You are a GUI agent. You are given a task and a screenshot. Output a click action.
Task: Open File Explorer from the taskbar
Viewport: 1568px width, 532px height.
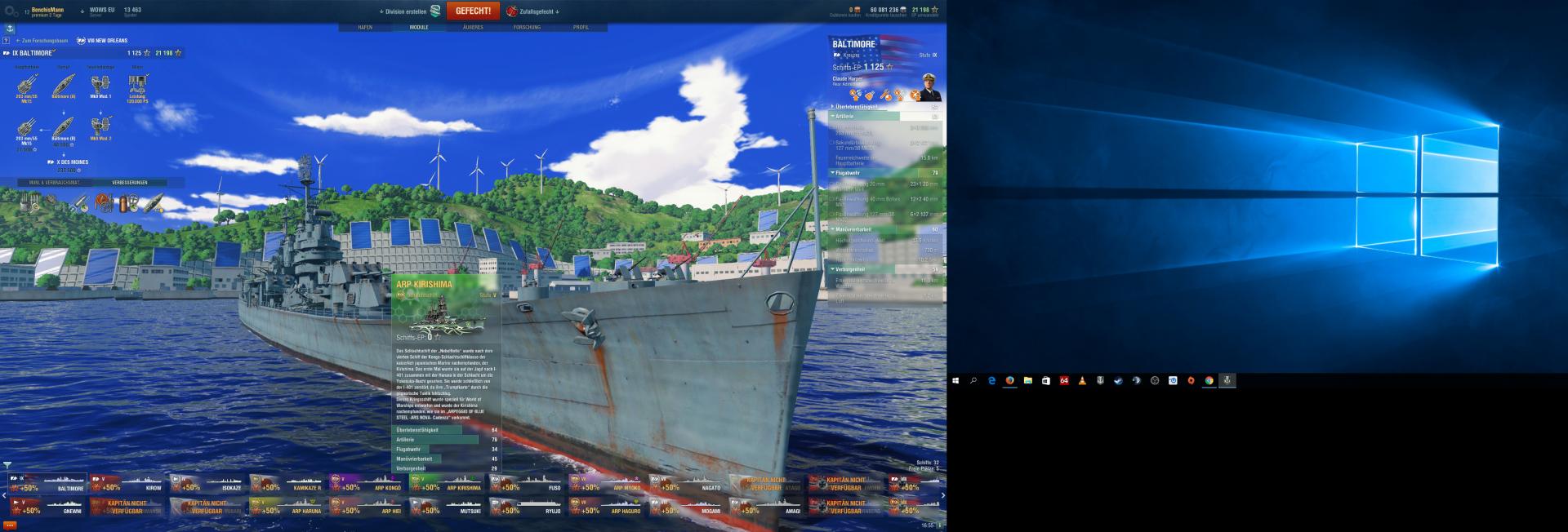click(x=1028, y=380)
